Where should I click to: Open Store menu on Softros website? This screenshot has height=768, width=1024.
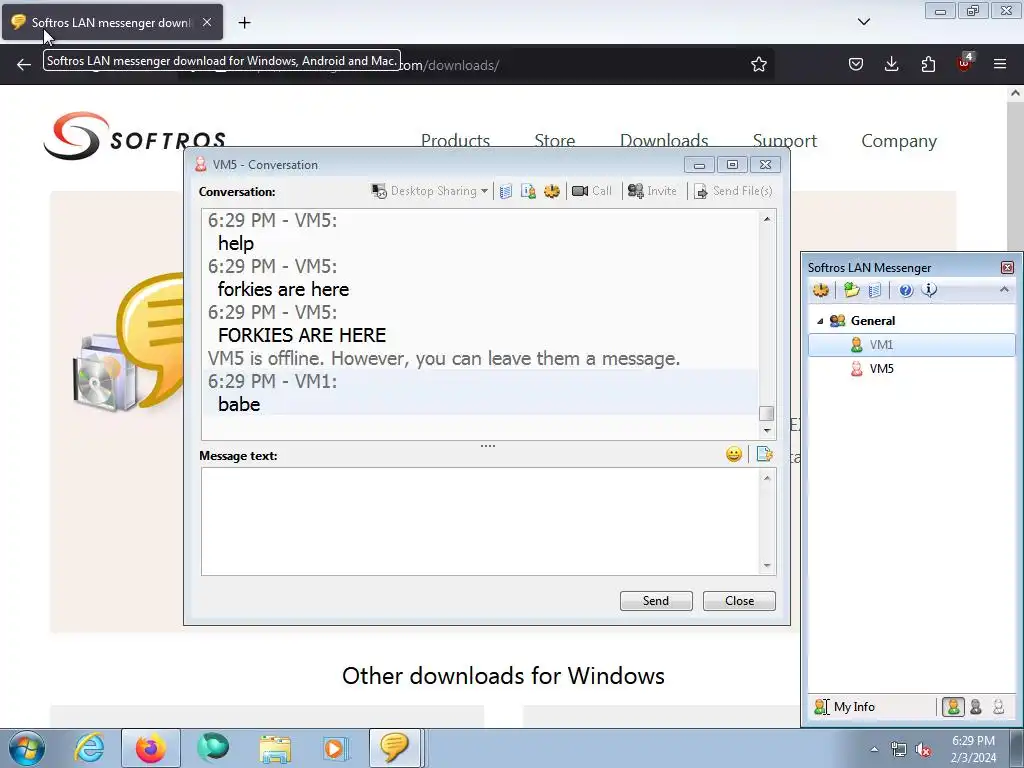554,140
